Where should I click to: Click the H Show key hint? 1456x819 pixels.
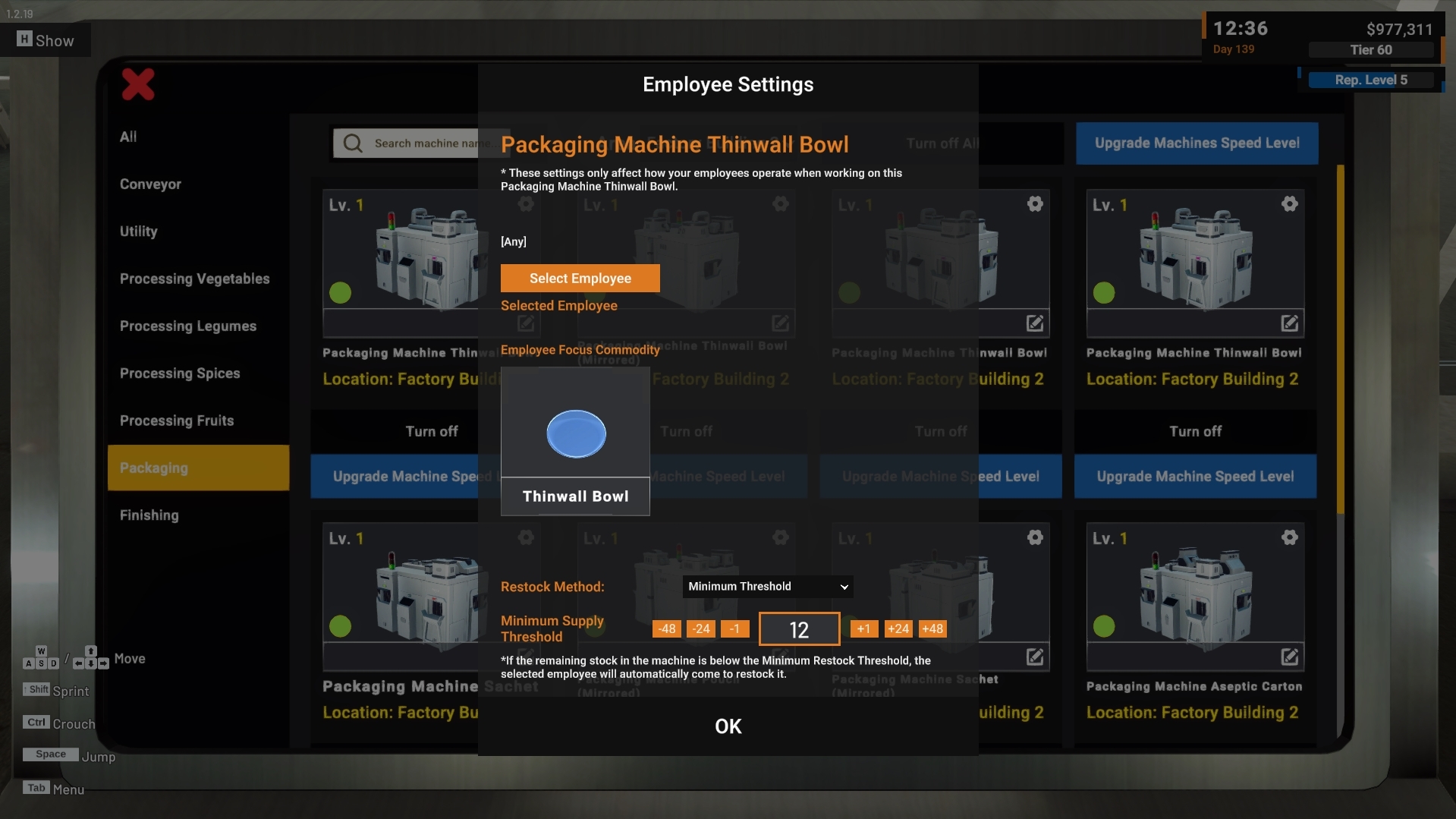(x=46, y=40)
